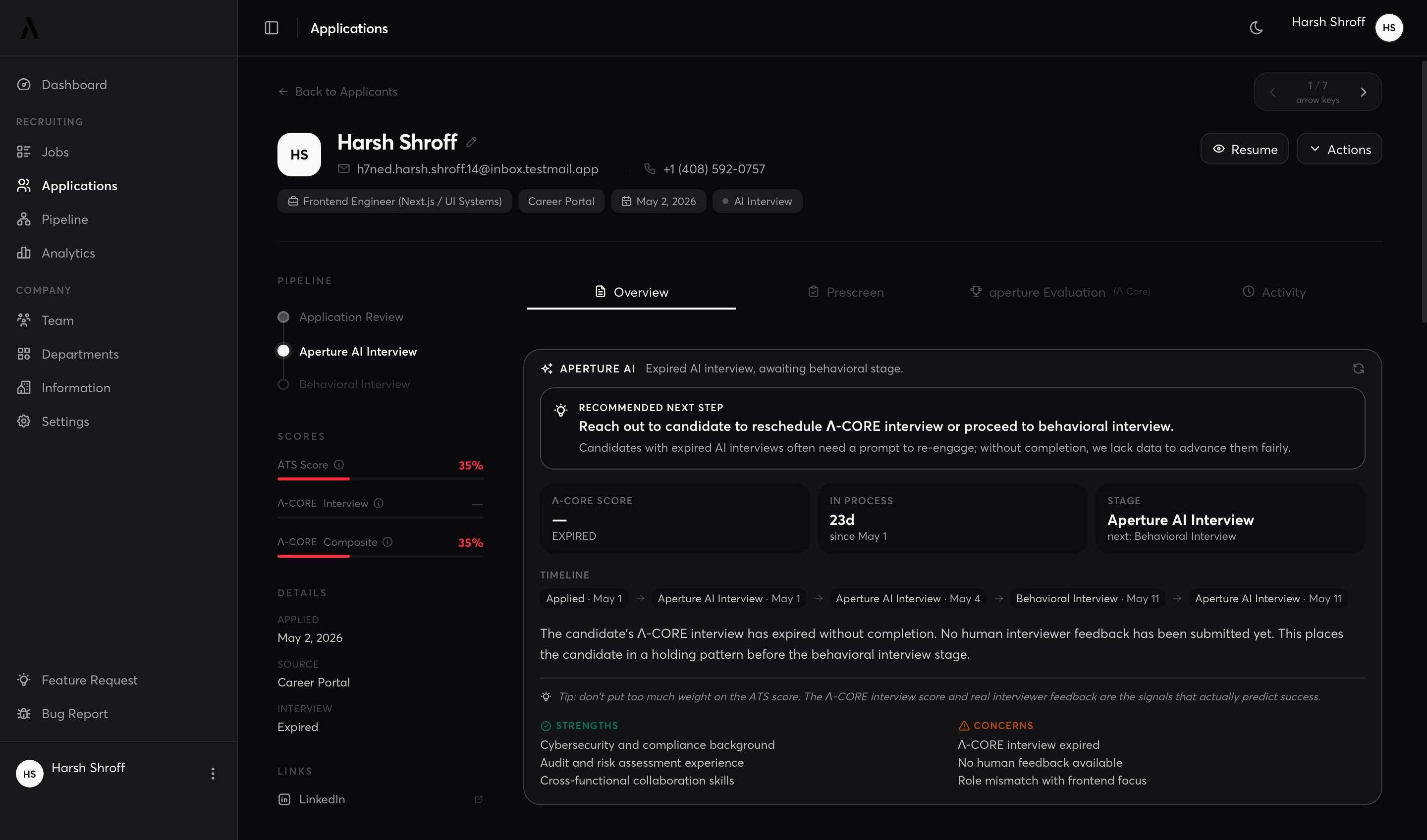This screenshot has width=1427, height=840.
Task: Switch to the Activity tab
Action: (x=1273, y=292)
